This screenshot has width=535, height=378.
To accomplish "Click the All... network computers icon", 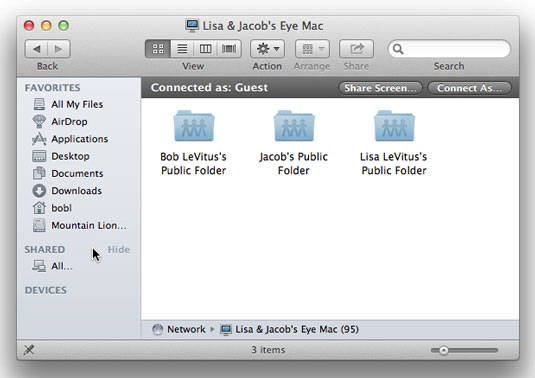I will tap(39, 266).
